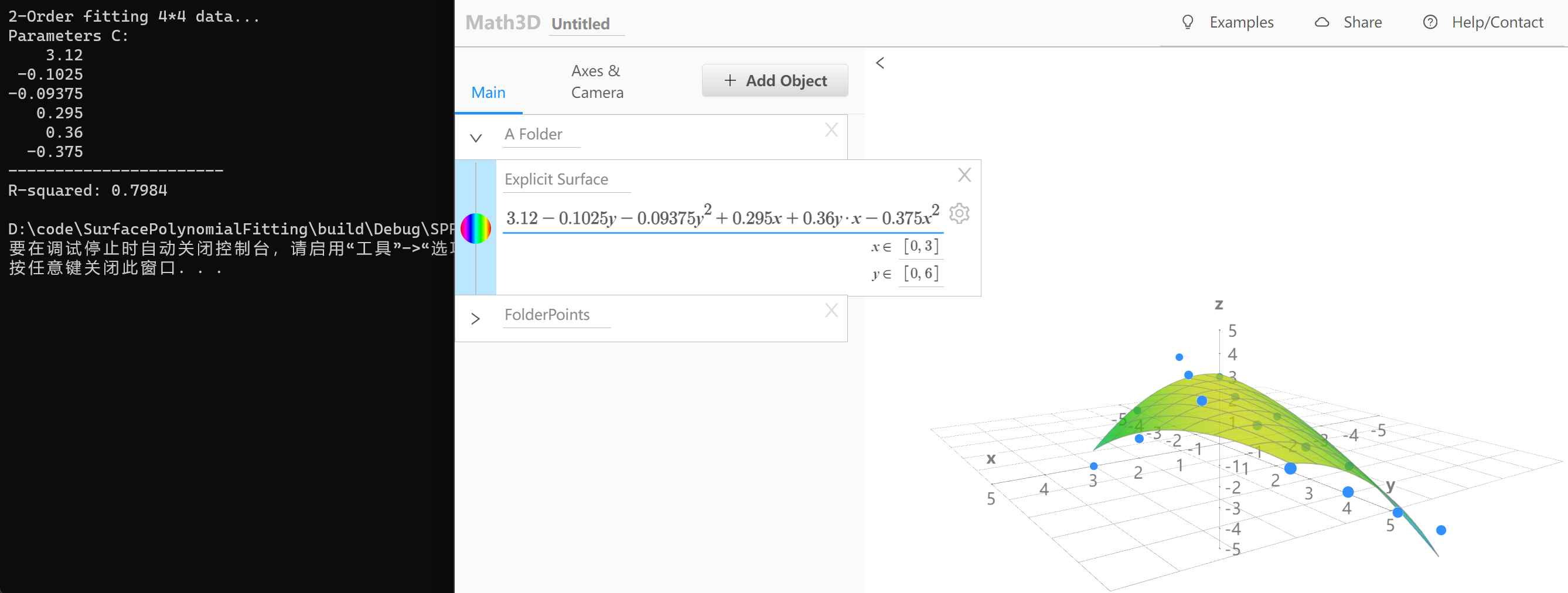Viewport: 1568px width, 593px height.
Task: Click console value 0.36
Action: 64,132
